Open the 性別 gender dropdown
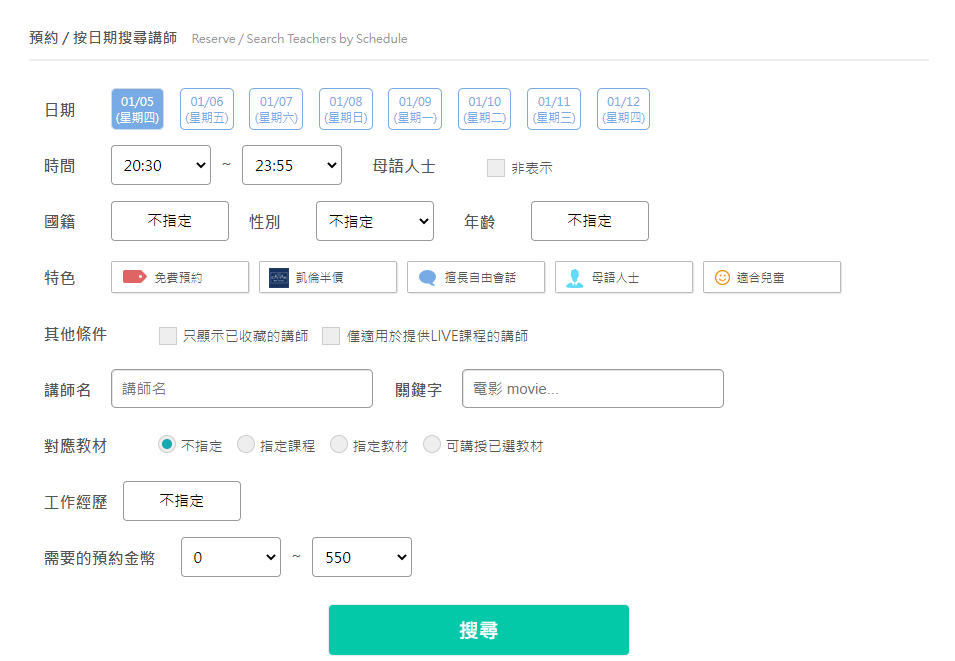Screen dimensions: 955x661 point(375,221)
